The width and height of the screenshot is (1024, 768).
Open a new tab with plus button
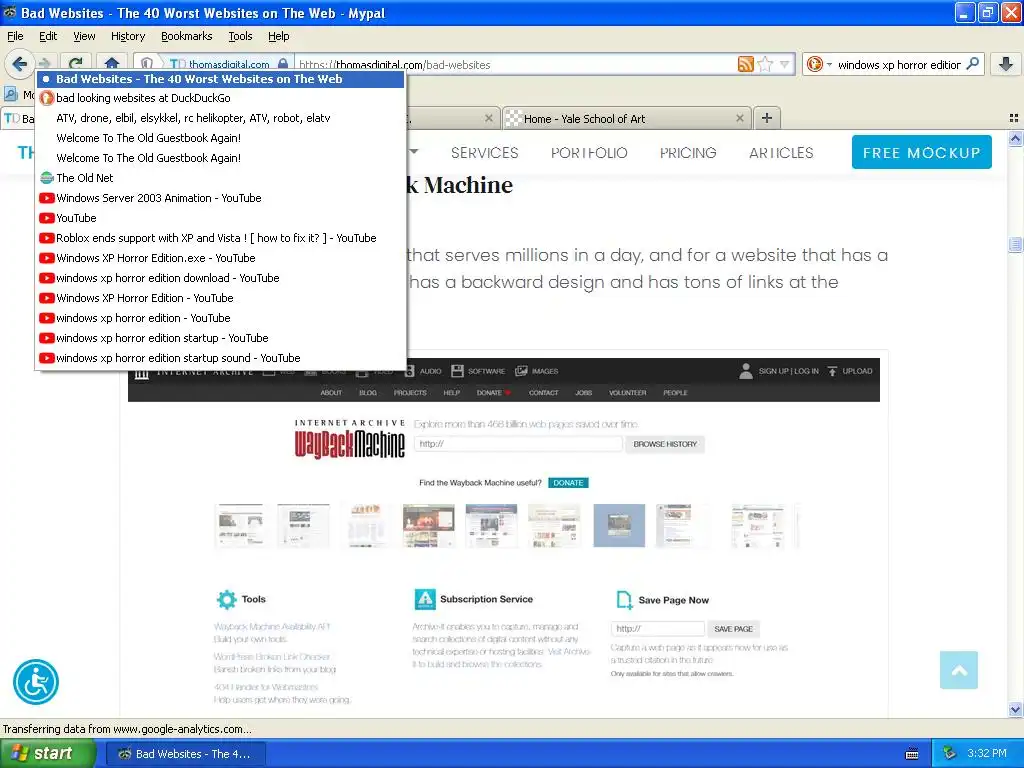pyautogui.click(x=767, y=118)
